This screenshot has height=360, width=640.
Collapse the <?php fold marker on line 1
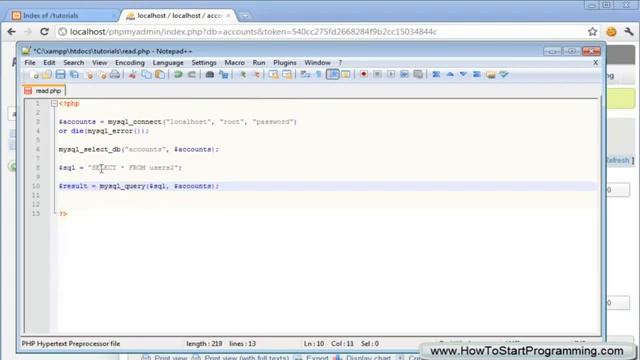(x=54, y=104)
